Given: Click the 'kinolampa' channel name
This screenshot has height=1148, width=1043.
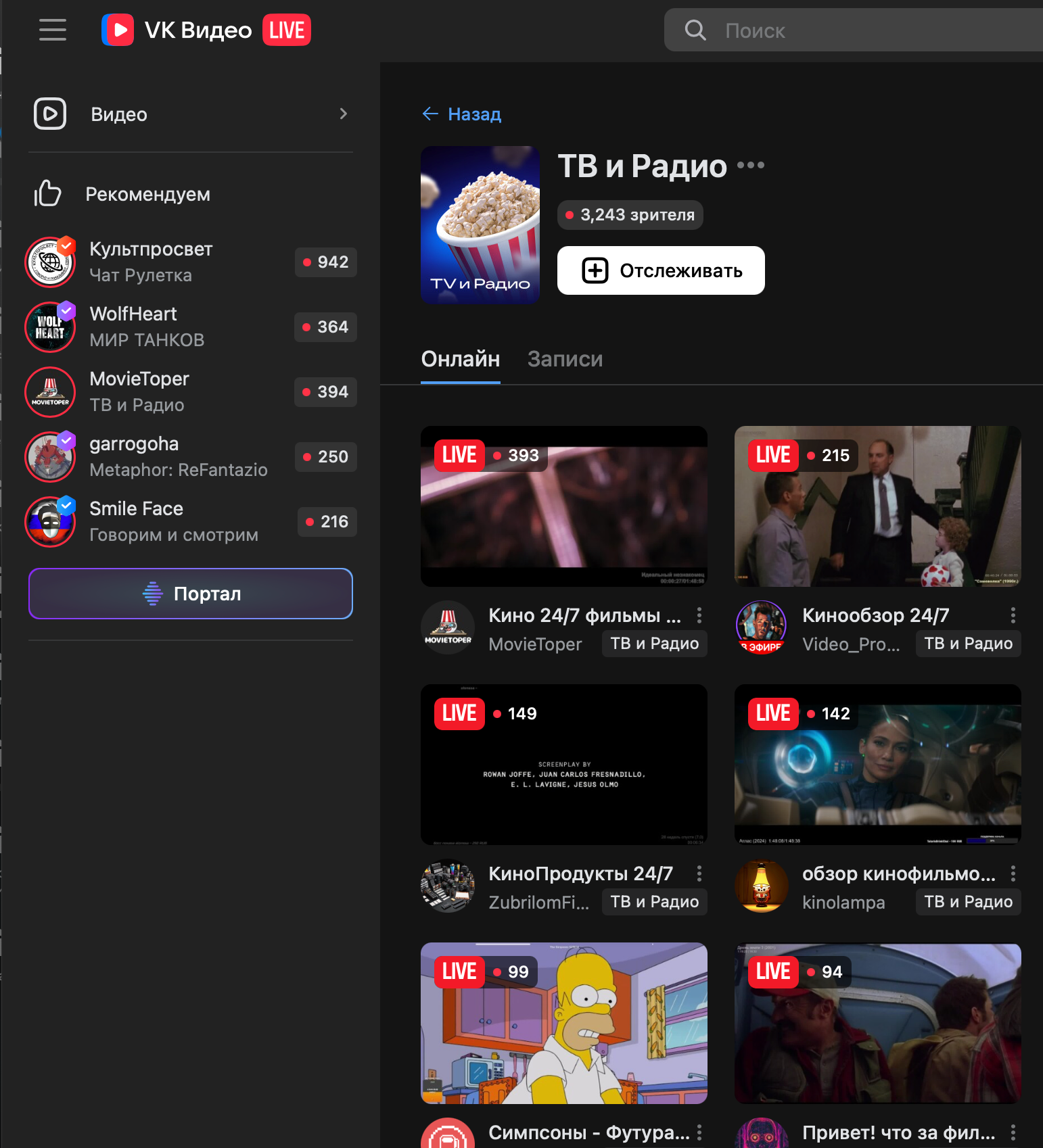Looking at the screenshot, I should coord(843,903).
